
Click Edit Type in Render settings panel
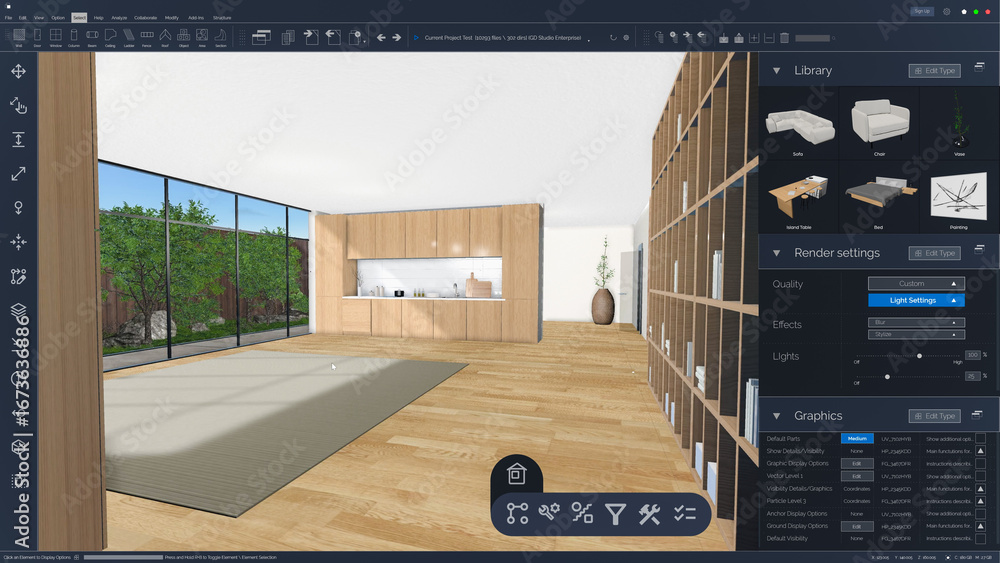tap(934, 253)
